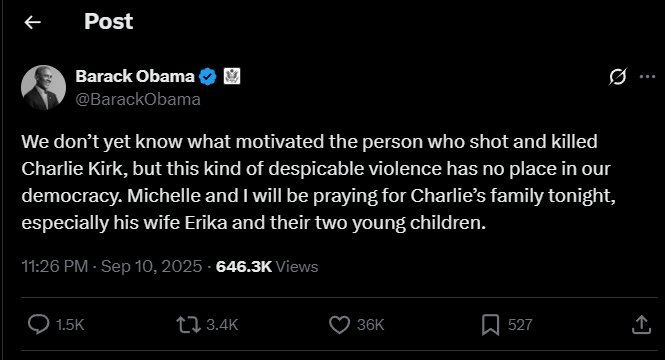Click the government affiliation badge icon
The height and width of the screenshot is (360, 665).
(x=232, y=76)
